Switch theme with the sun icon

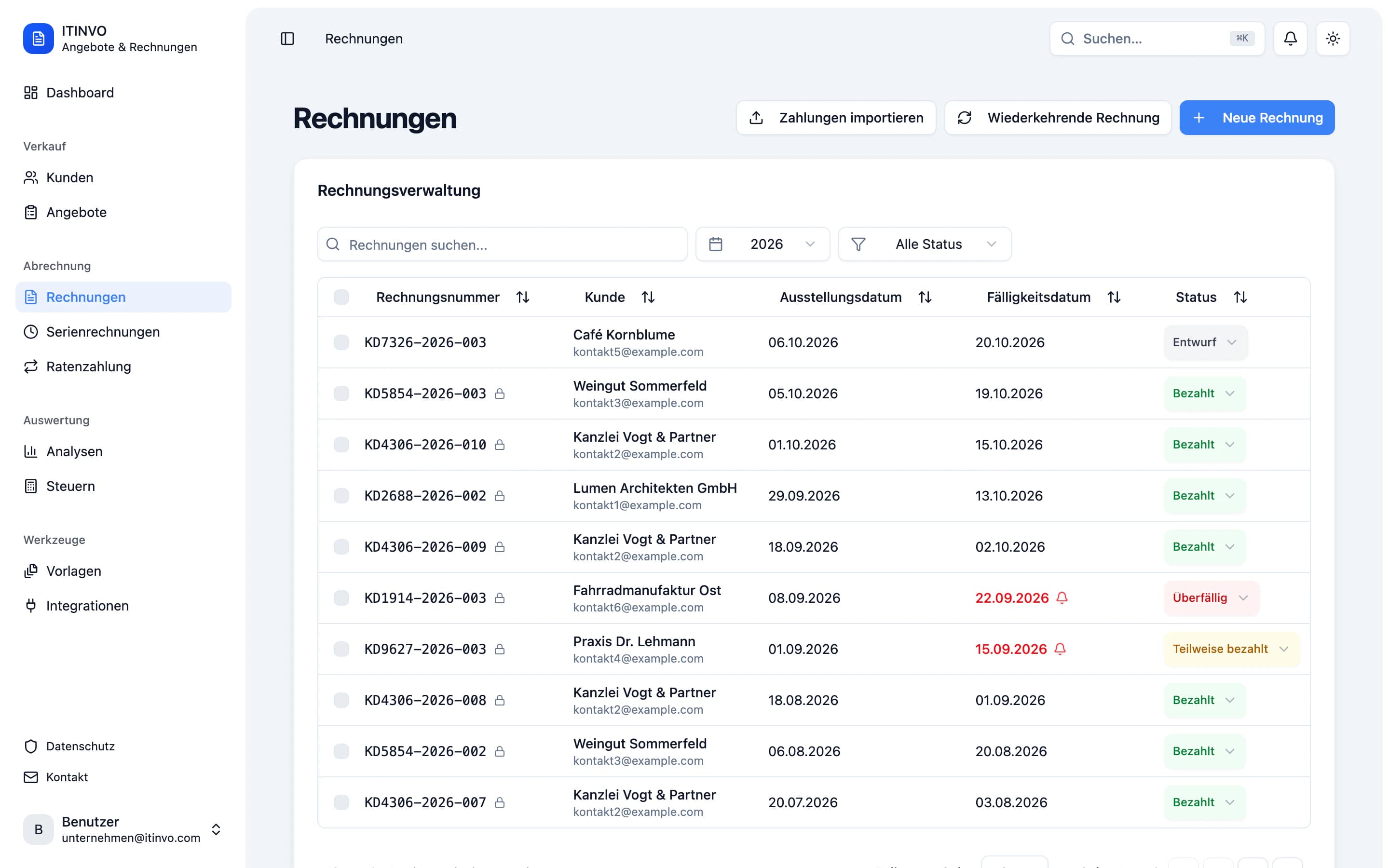(1333, 39)
